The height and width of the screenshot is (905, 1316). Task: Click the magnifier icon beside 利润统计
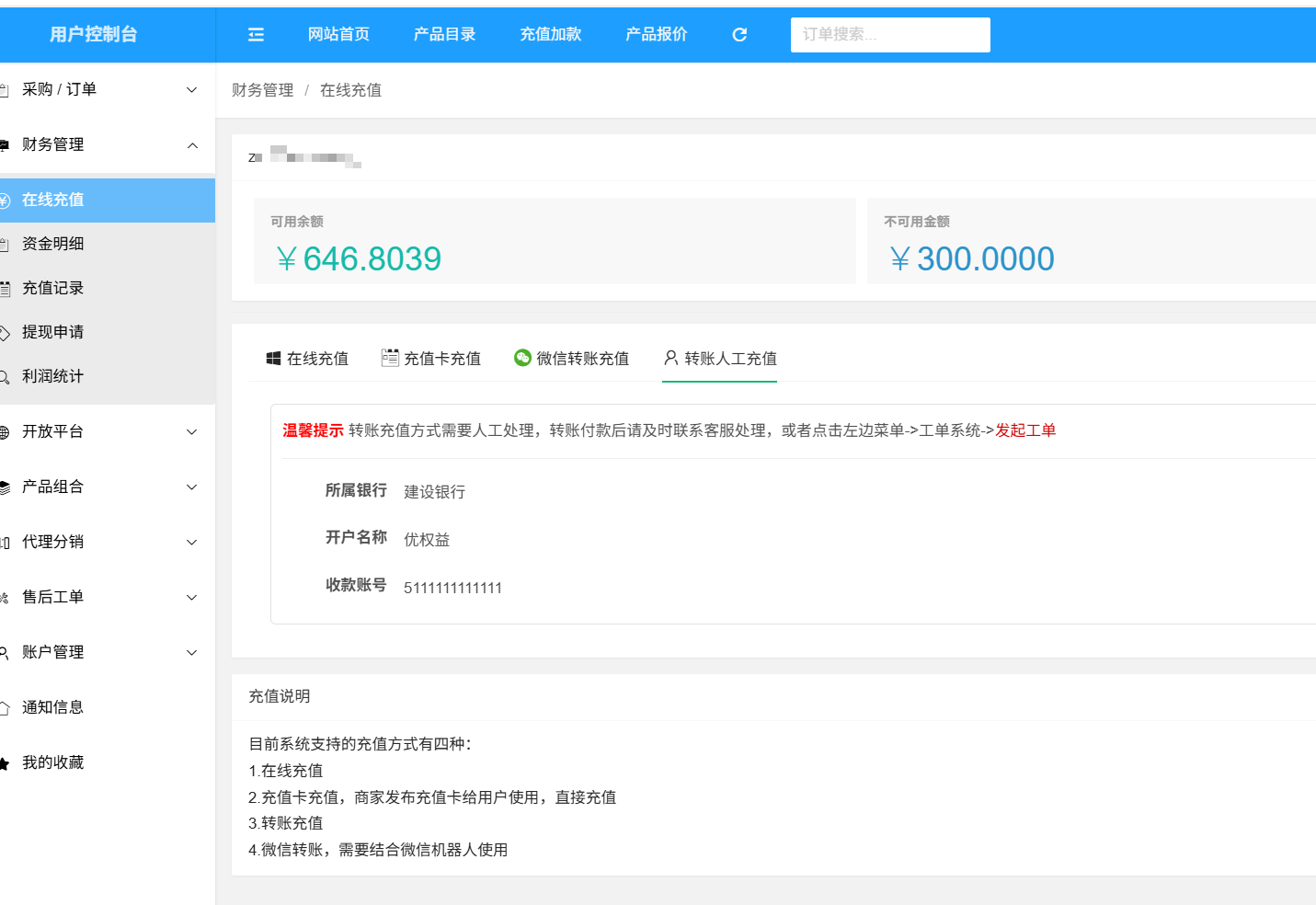point(5,377)
